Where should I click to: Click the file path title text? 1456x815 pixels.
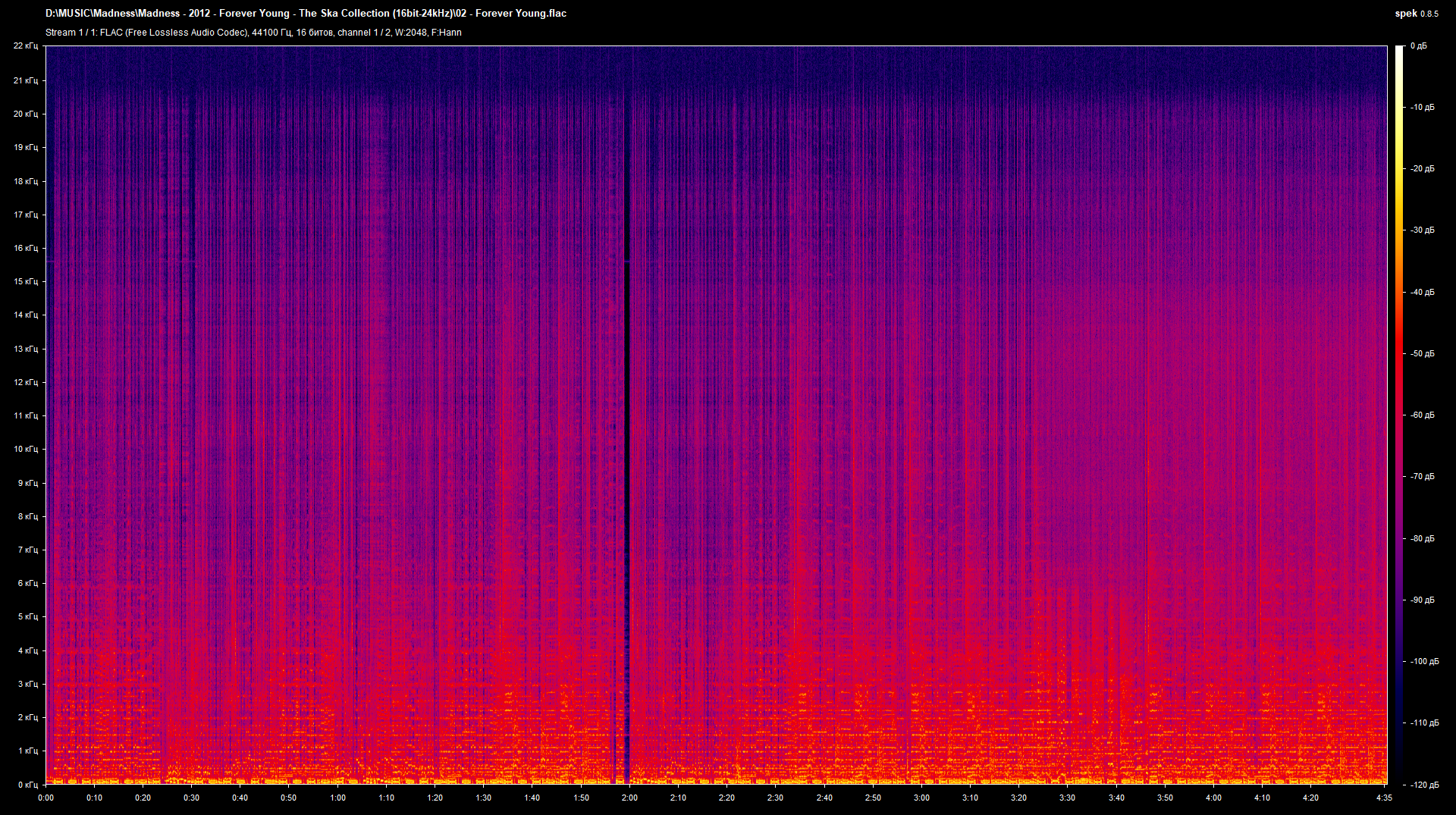point(306,13)
